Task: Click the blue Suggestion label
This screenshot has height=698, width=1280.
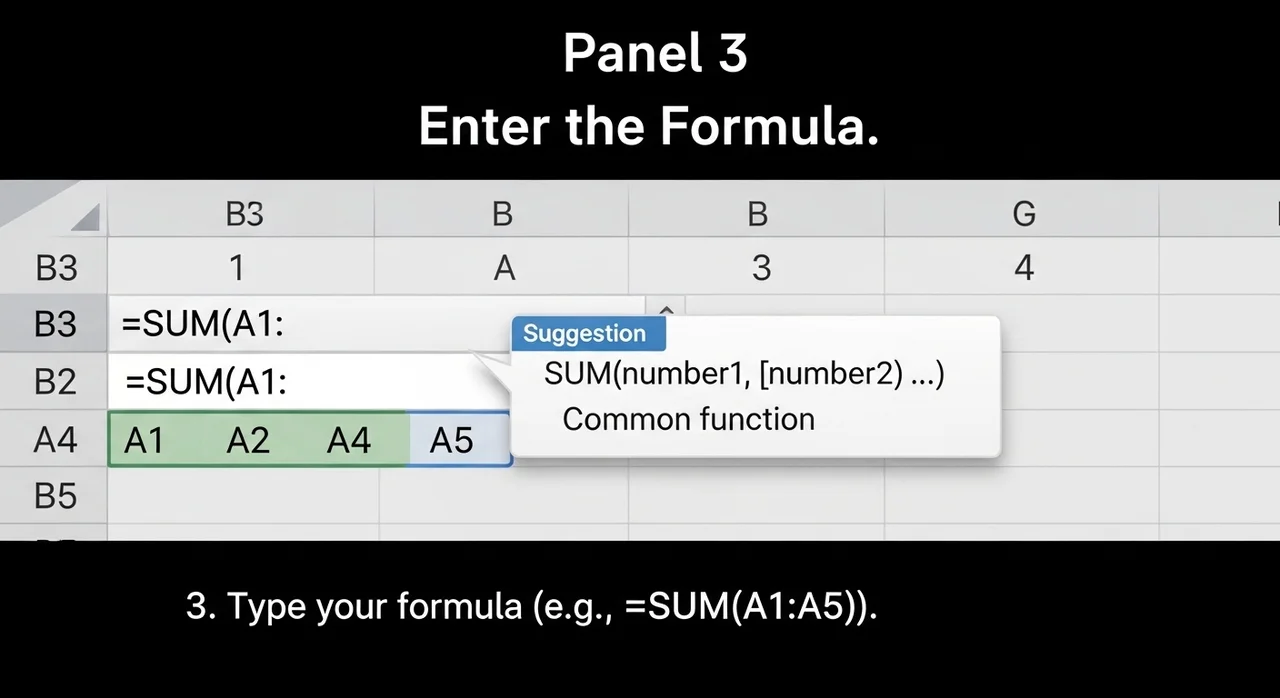Action: click(585, 334)
